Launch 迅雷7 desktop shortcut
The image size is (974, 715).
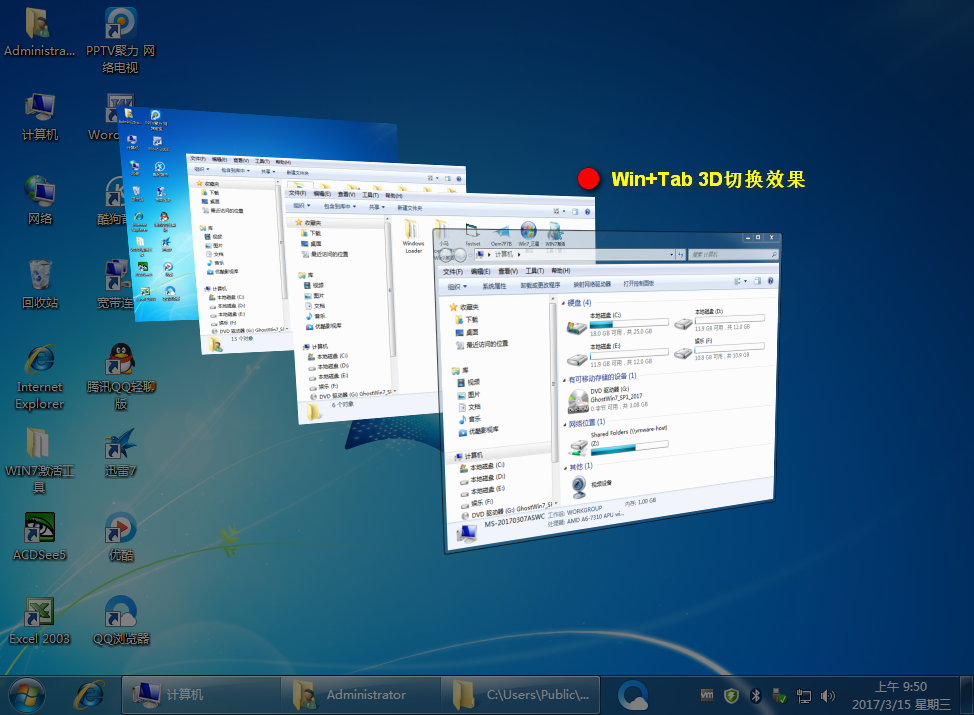[121, 452]
